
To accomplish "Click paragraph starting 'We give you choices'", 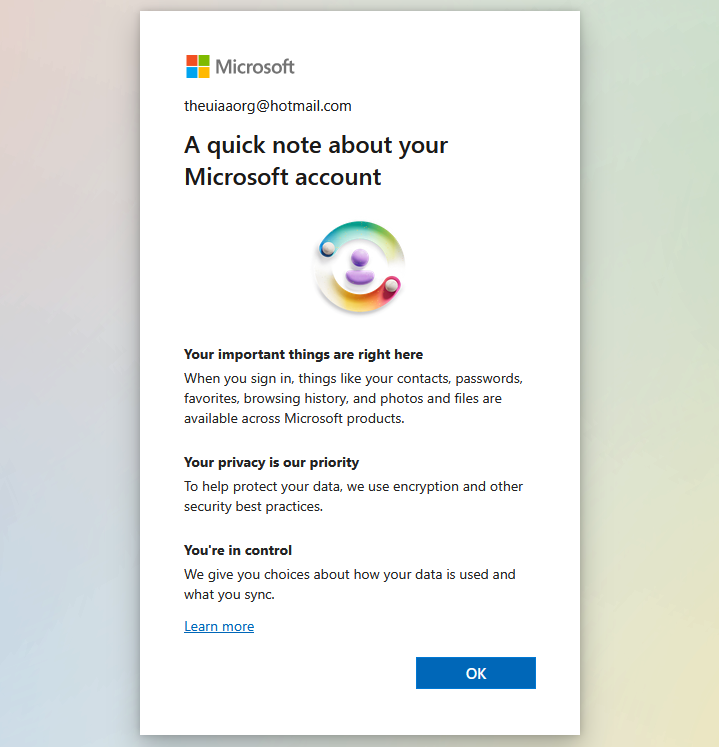I will point(350,584).
